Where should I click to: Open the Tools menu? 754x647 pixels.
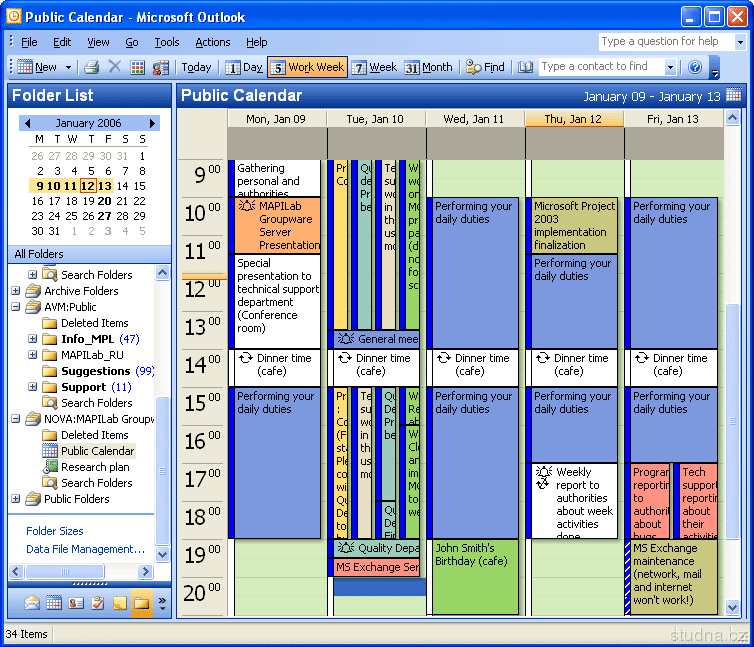[x=167, y=42]
